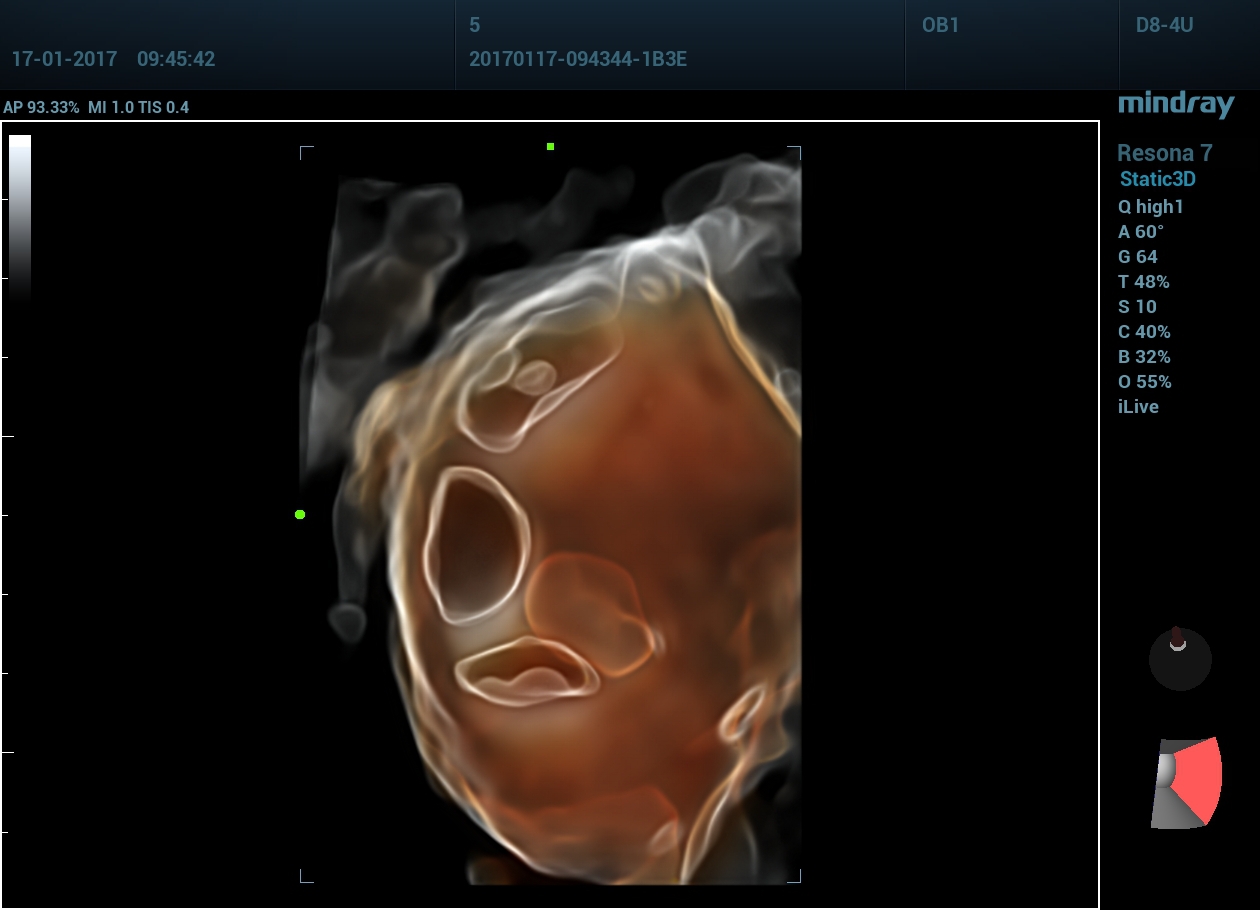1260x910 pixels.
Task: Select the D8-4U probe field
Action: 1165,26
